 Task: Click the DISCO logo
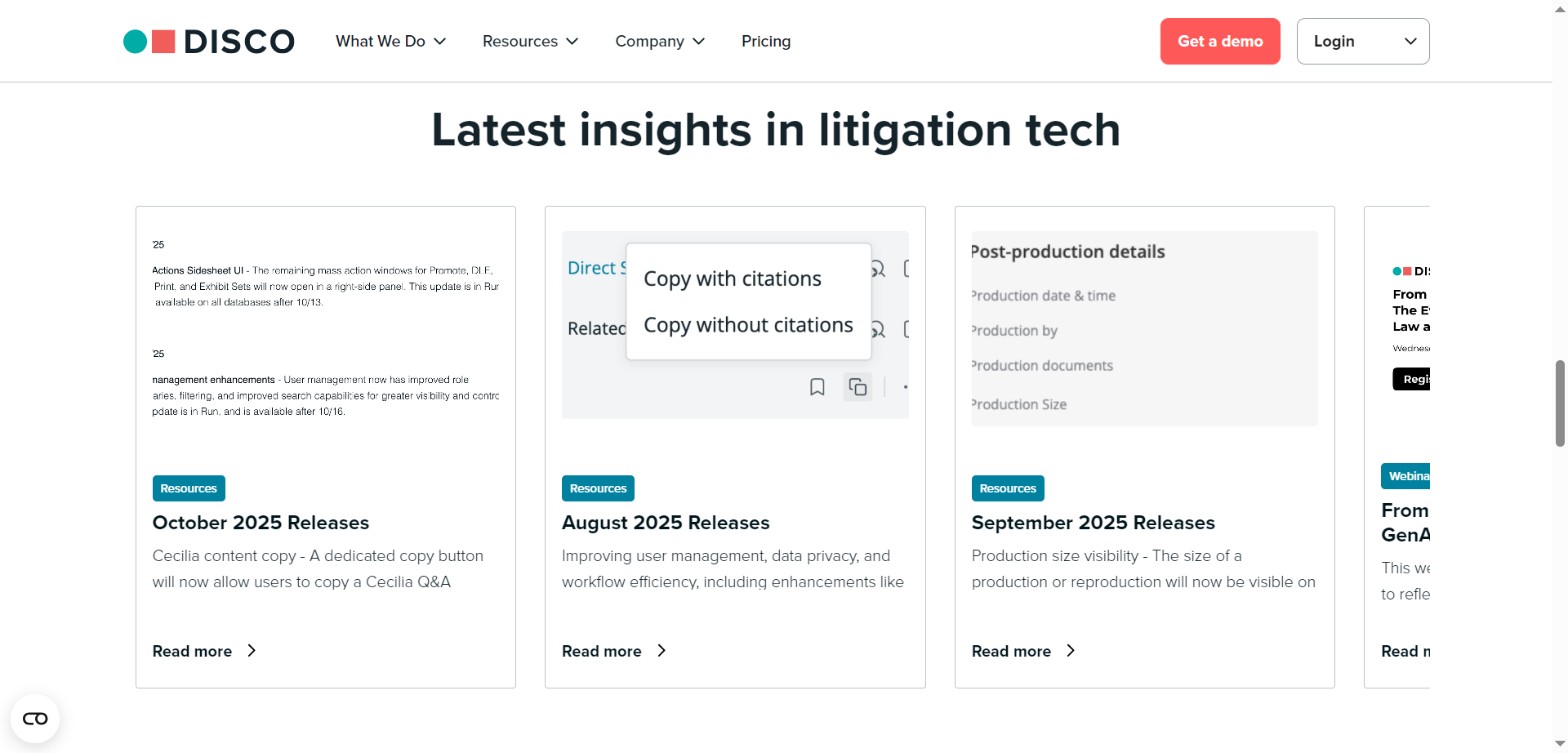pyautogui.click(x=208, y=41)
